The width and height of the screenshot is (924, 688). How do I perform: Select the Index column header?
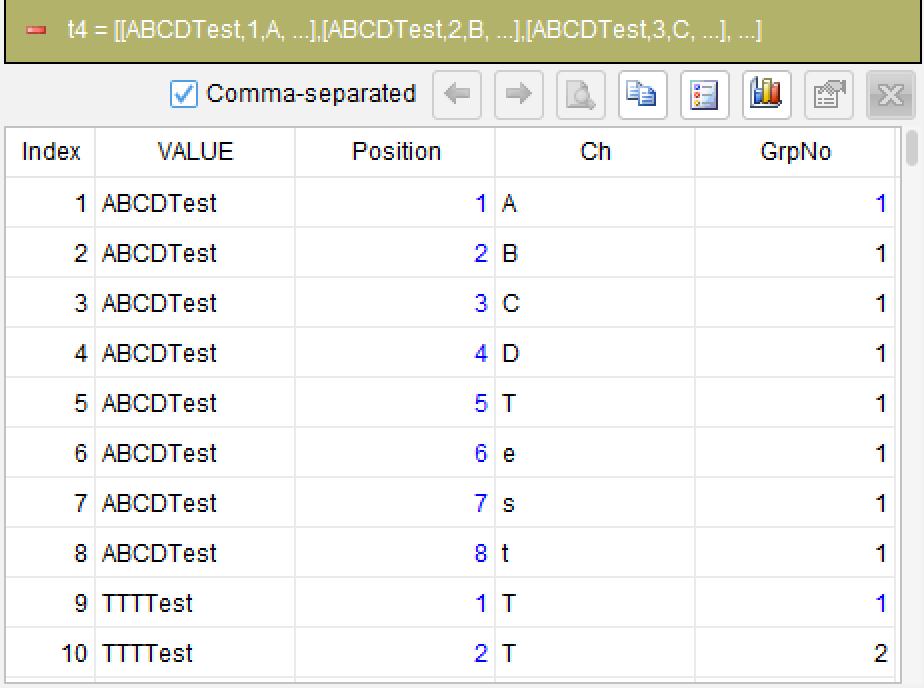click(x=51, y=152)
